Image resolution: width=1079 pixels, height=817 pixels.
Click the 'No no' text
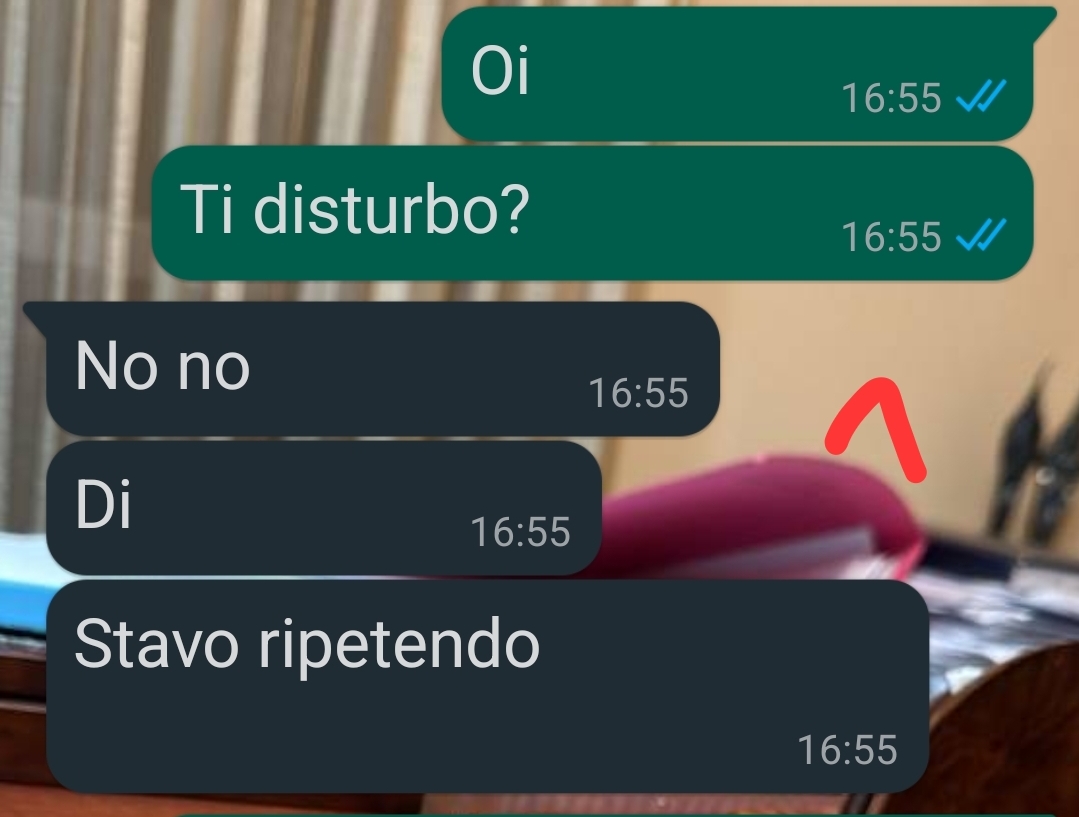(162, 366)
